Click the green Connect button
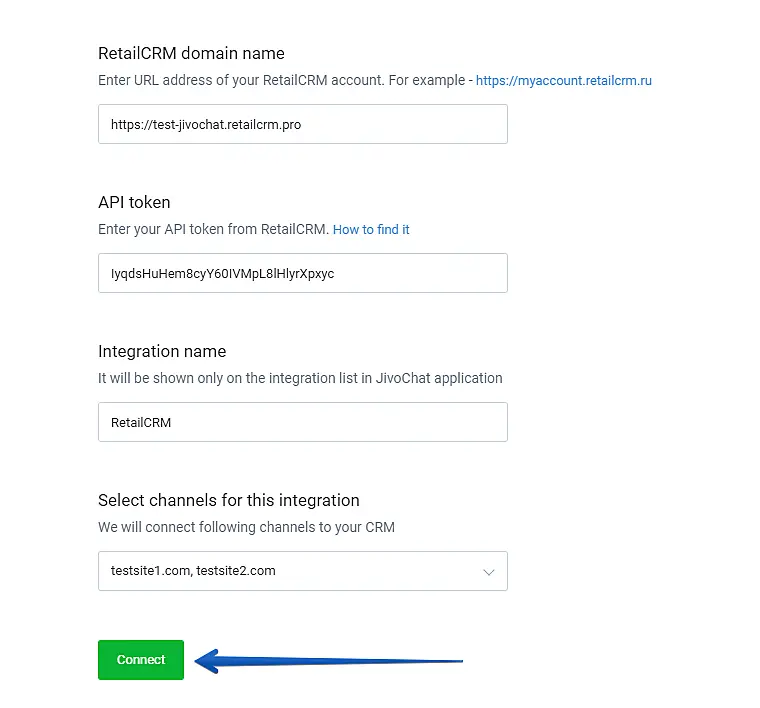Image resolution: width=760 pixels, height=708 pixels. 141,660
